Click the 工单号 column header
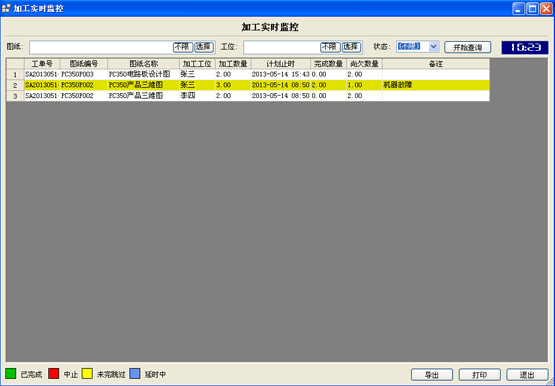 (x=42, y=64)
